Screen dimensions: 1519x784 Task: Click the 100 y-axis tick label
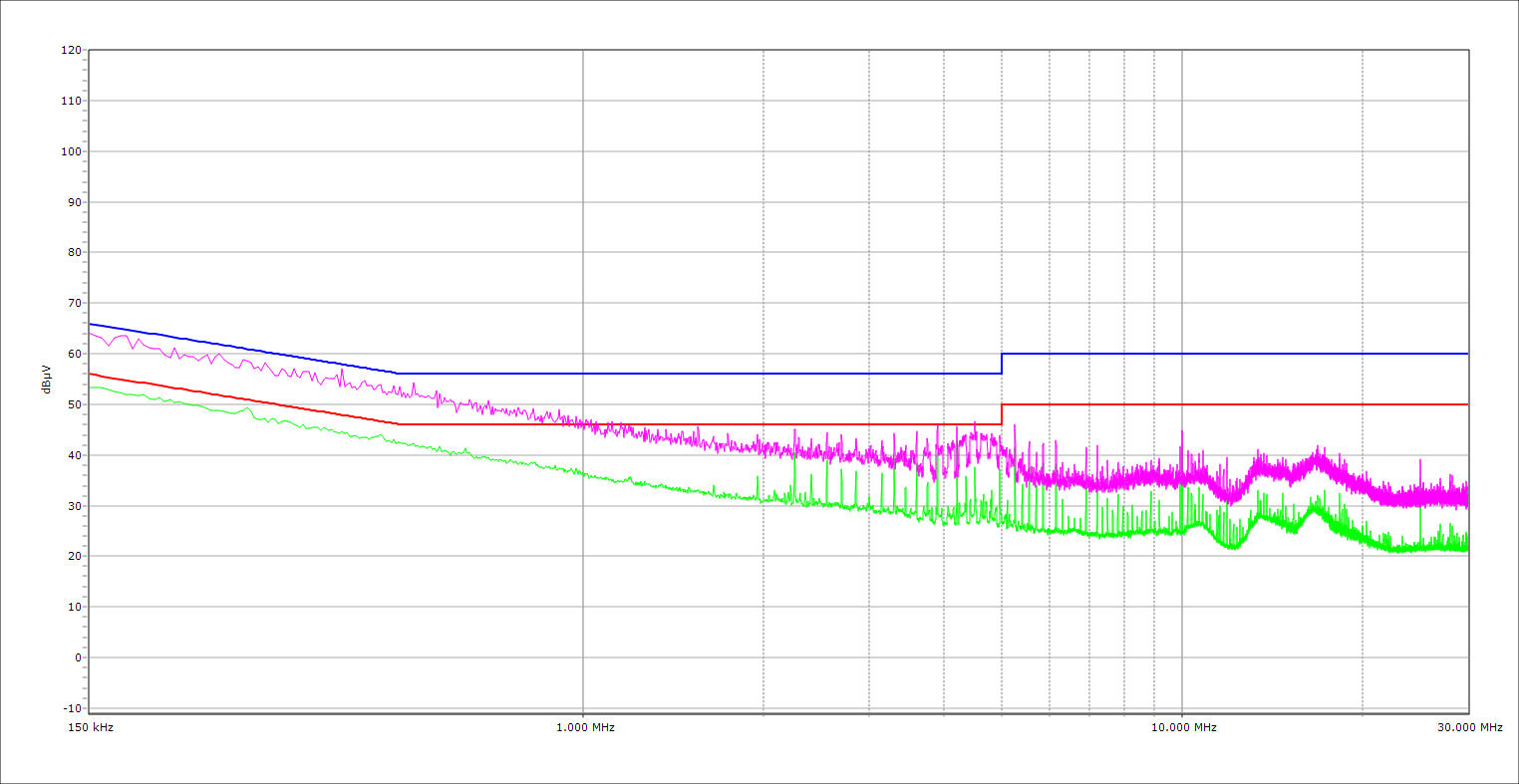[x=70, y=151]
